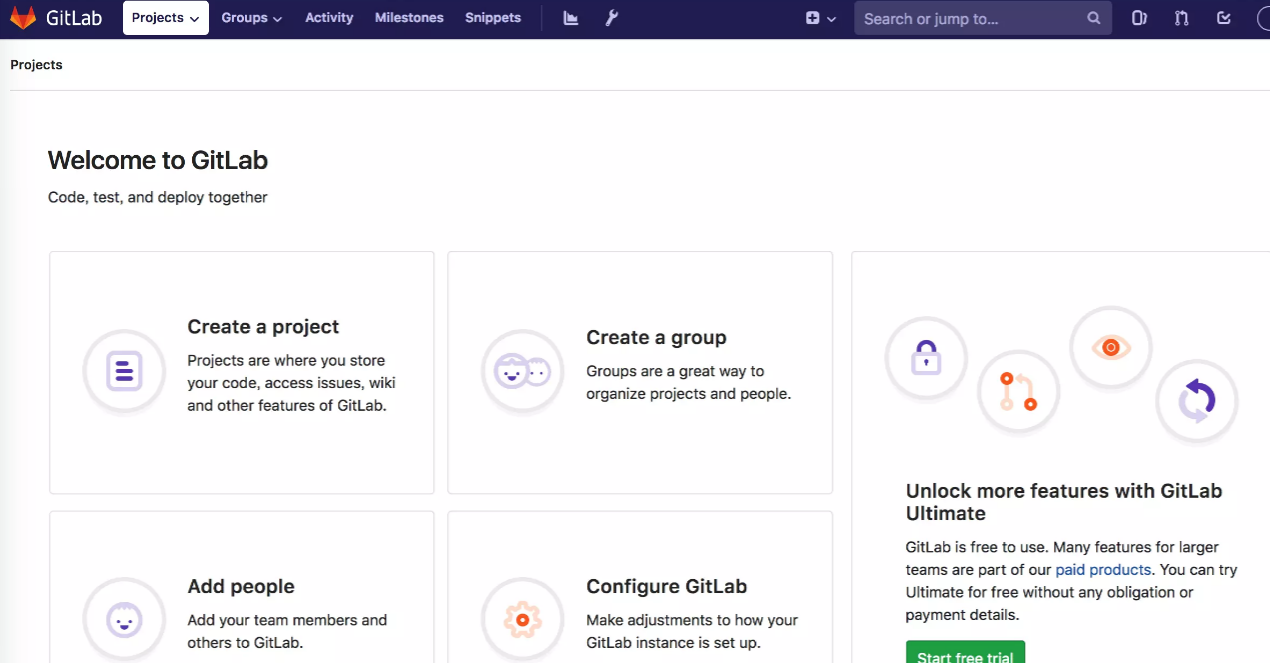Open the Projects dropdown menu
This screenshot has height=663, width=1270.
[166, 18]
